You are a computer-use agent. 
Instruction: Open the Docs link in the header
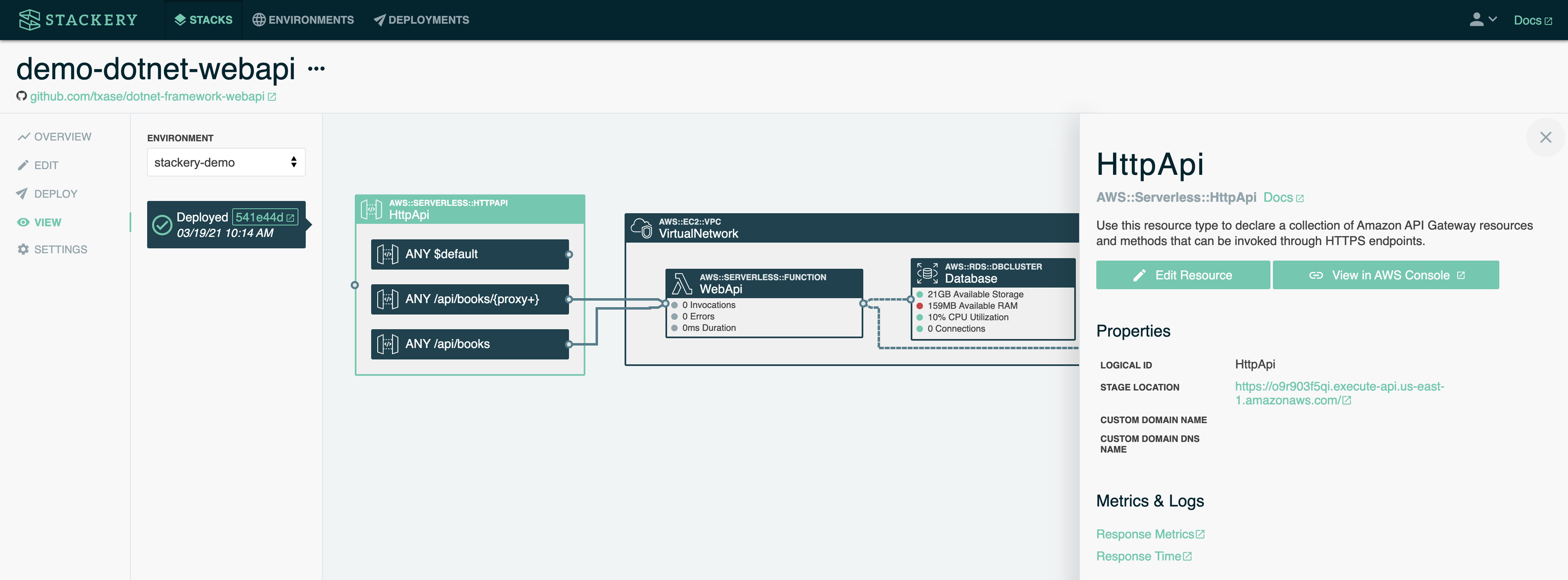[x=1532, y=20]
